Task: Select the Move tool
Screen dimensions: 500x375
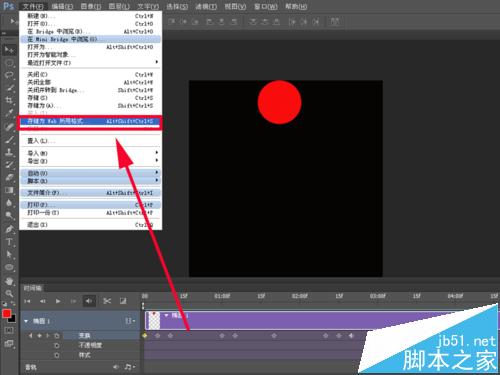Action: pos(9,50)
